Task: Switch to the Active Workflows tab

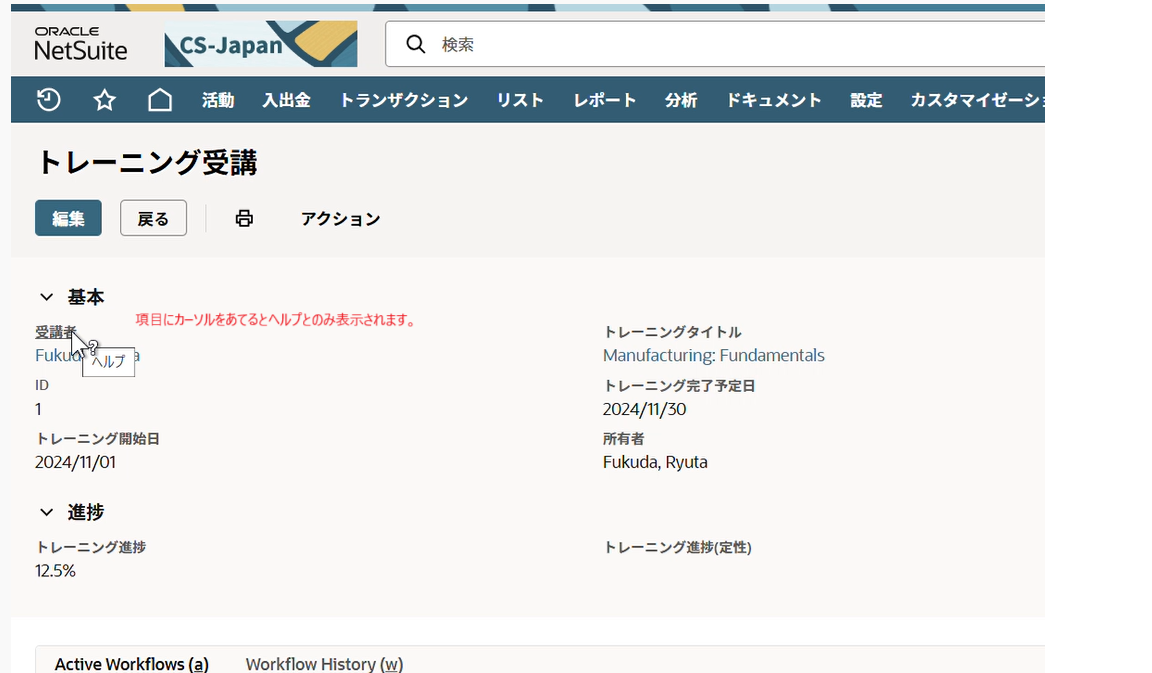Action: tap(132, 663)
